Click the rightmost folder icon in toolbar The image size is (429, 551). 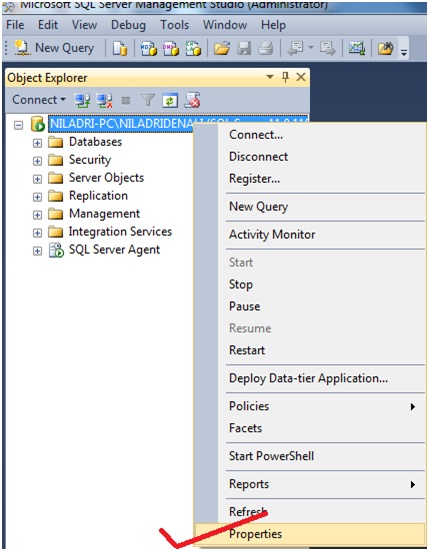point(385,48)
